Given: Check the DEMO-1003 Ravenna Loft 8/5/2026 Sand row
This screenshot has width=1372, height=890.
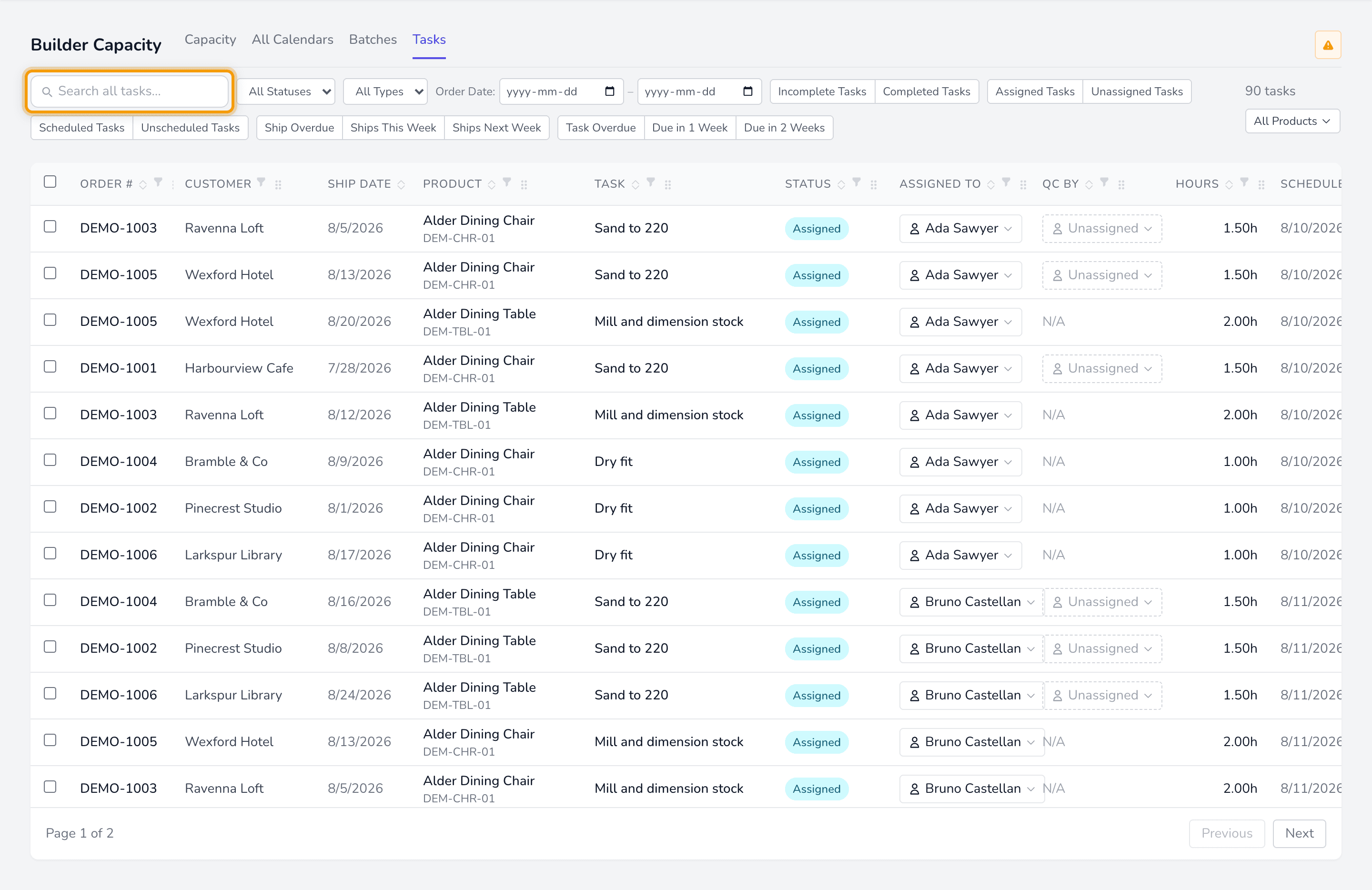Looking at the screenshot, I should (50, 226).
